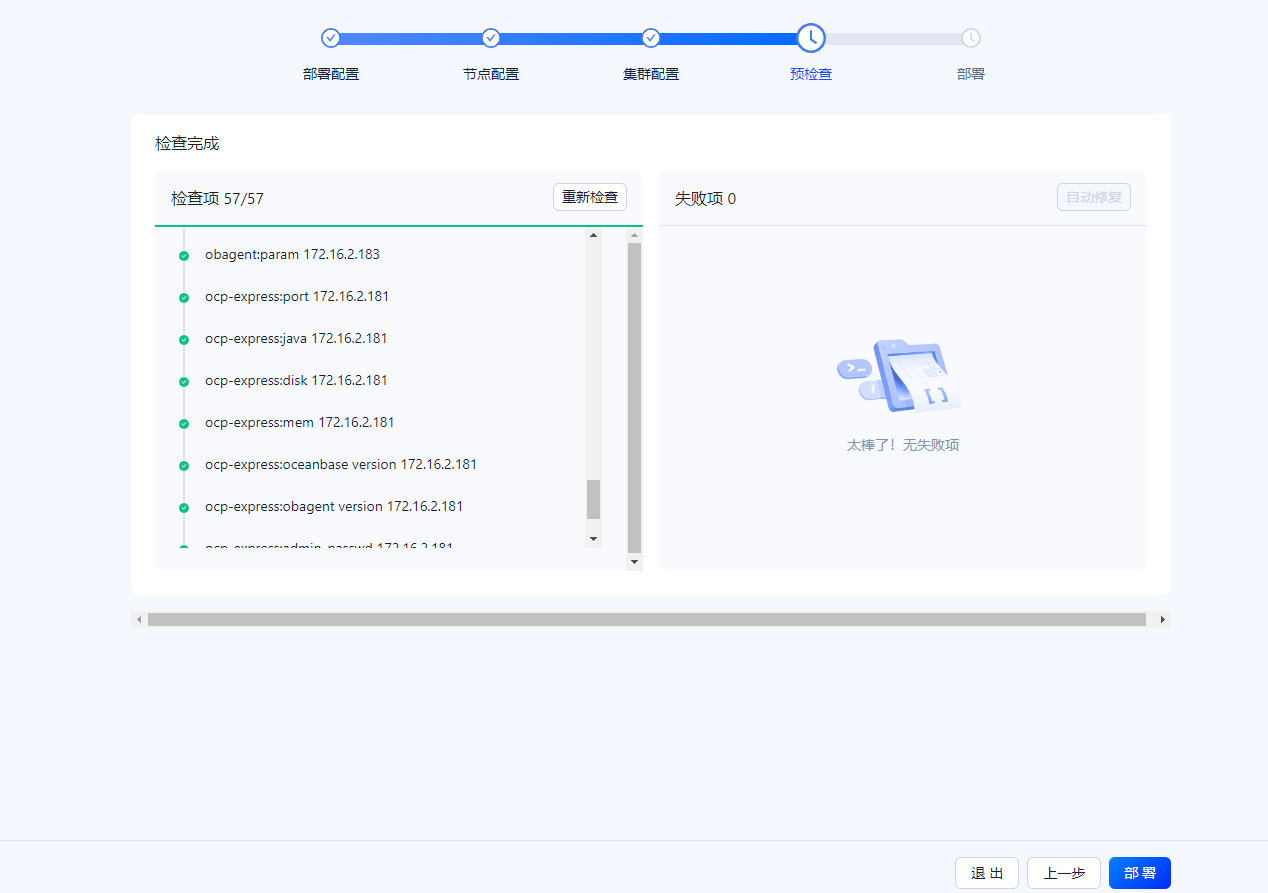Go back with the 上一步 button
Image resolution: width=1268 pixels, height=893 pixels.
click(1064, 873)
